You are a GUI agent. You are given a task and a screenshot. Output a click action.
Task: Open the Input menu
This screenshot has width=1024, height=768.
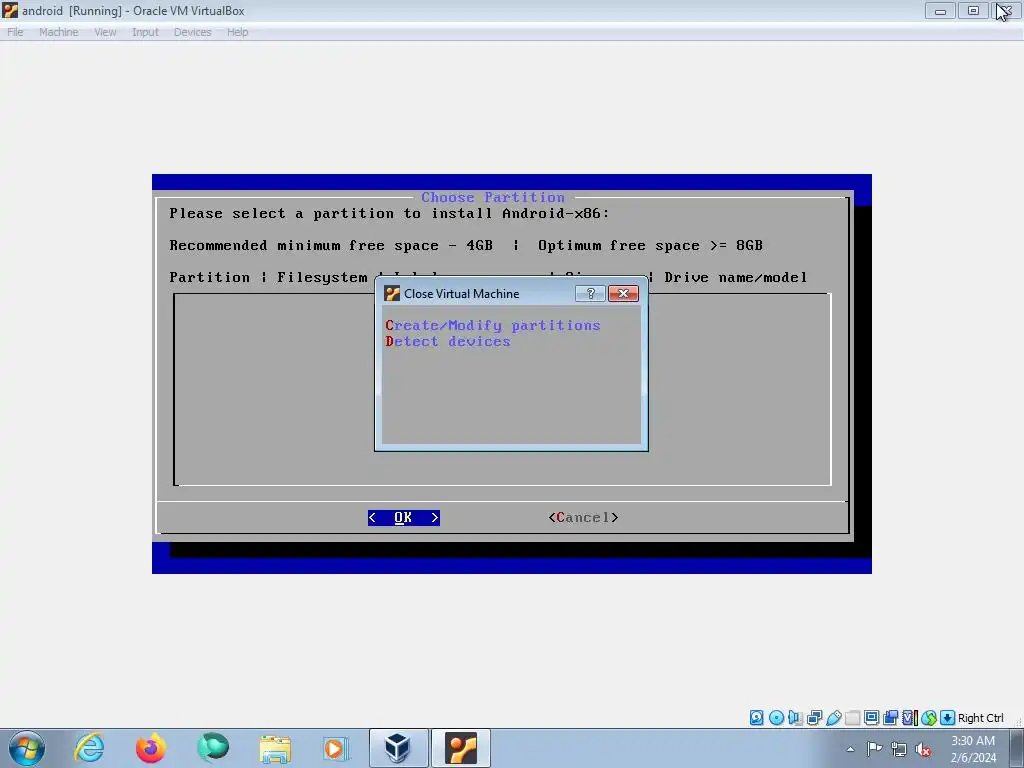[x=145, y=32]
